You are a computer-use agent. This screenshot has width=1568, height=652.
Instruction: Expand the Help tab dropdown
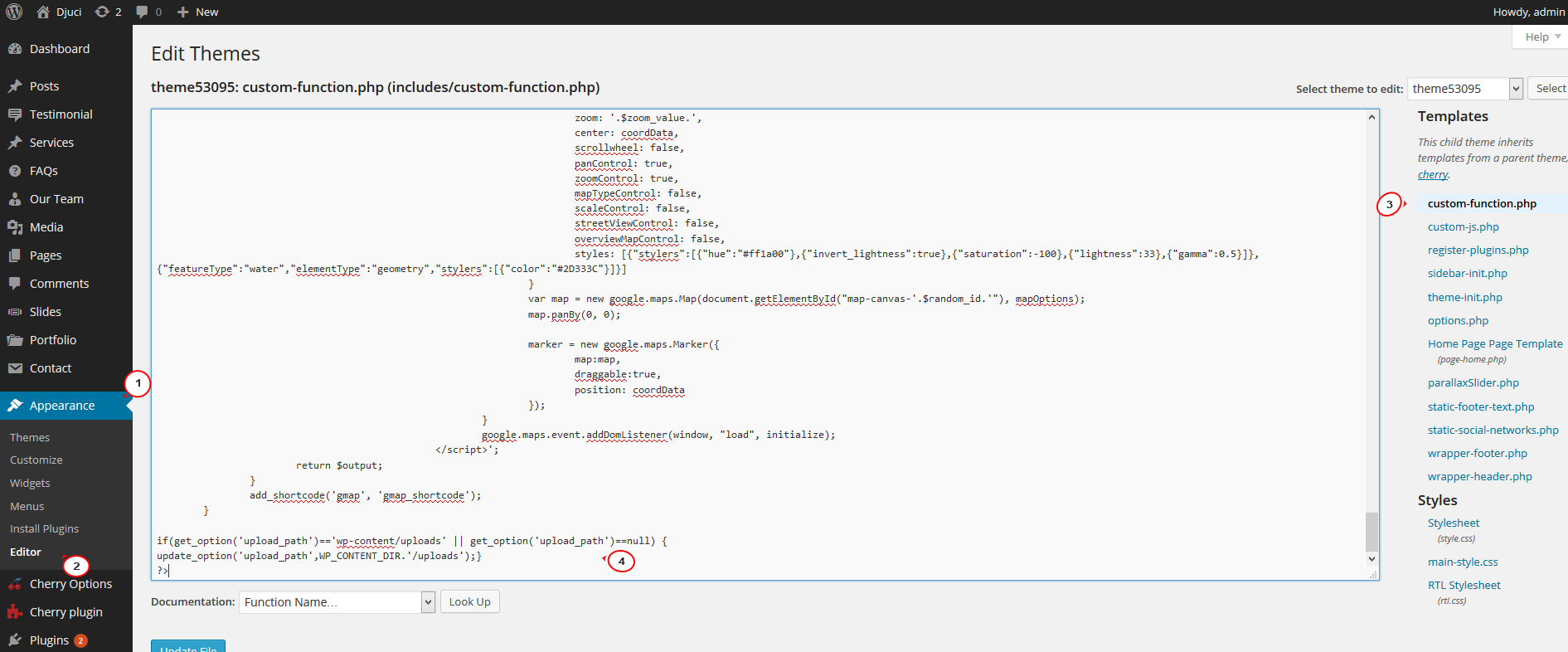(1542, 36)
